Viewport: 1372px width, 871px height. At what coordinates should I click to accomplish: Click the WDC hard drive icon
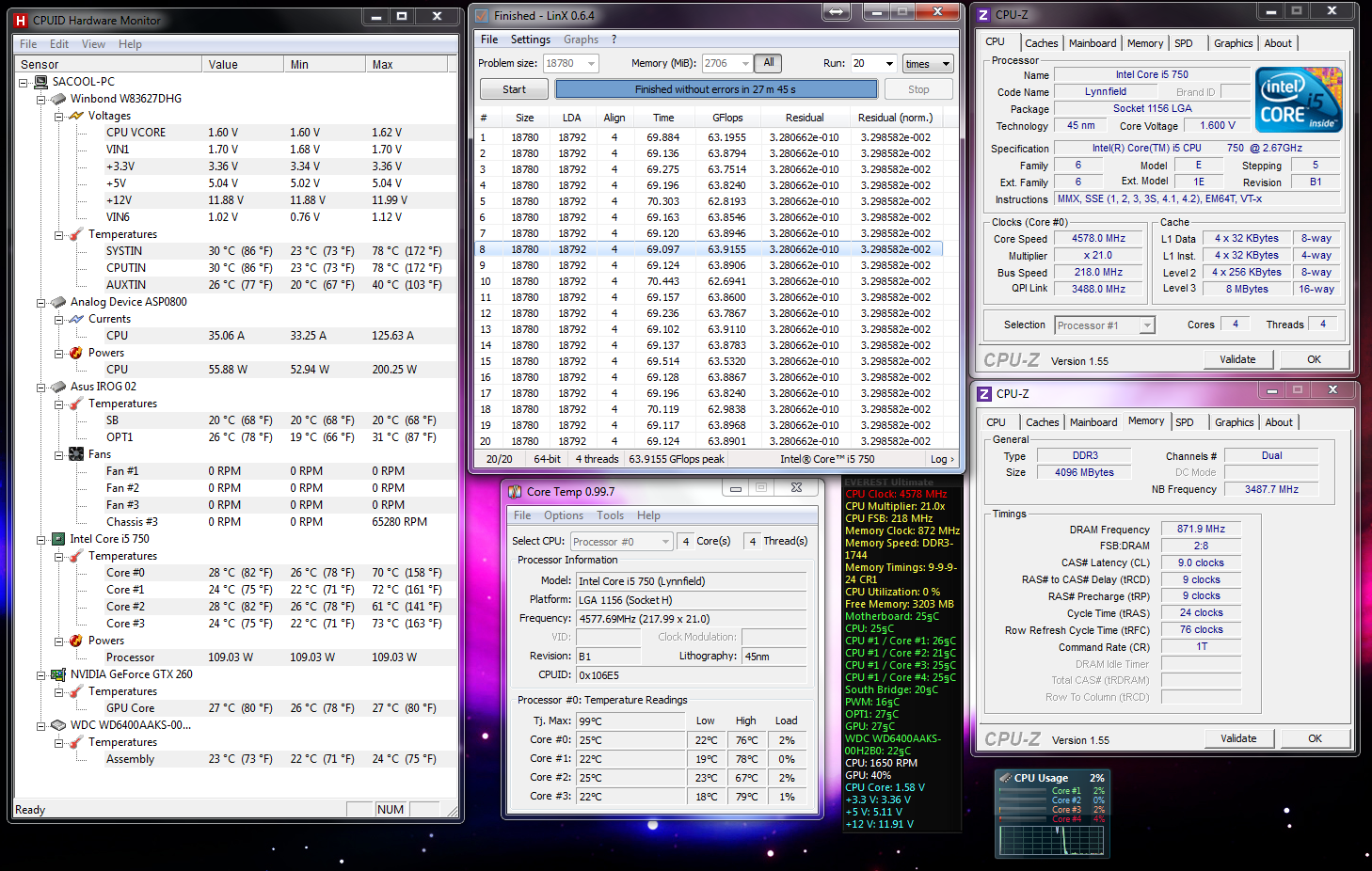[x=58, y=725]
